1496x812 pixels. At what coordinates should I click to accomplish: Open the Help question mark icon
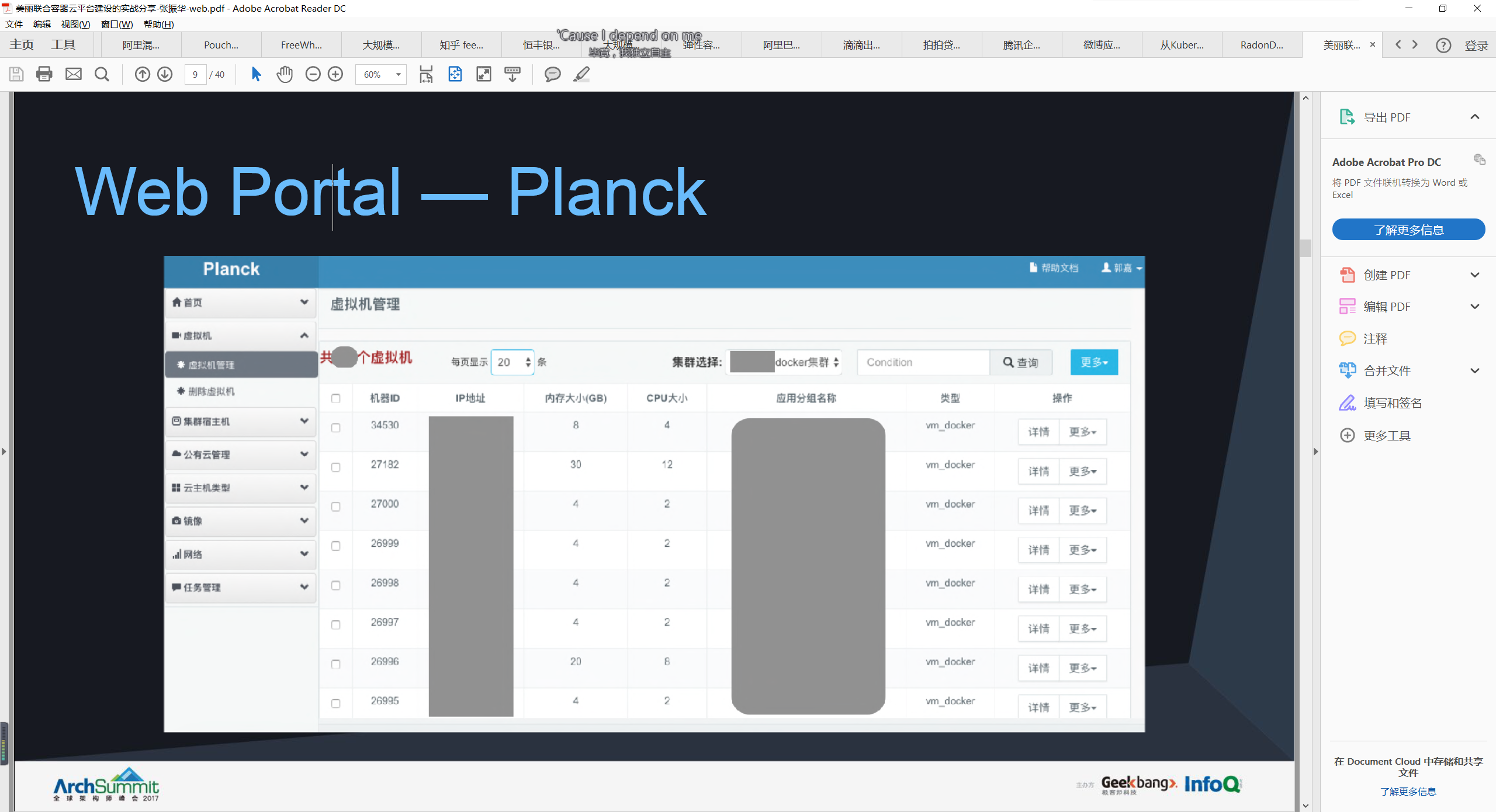(1443, 45)
